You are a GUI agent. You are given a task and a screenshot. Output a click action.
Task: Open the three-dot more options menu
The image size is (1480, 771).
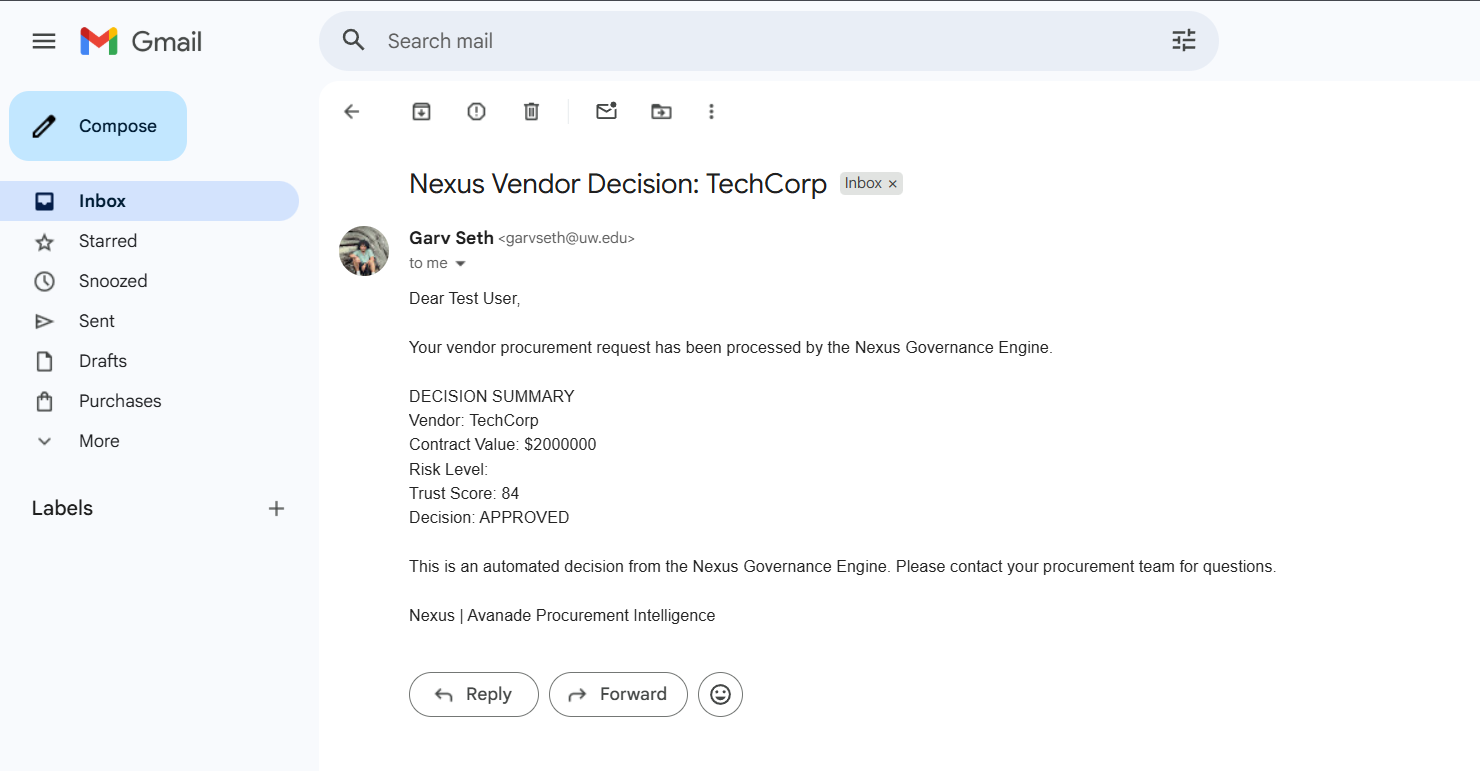tap(711, 112)
